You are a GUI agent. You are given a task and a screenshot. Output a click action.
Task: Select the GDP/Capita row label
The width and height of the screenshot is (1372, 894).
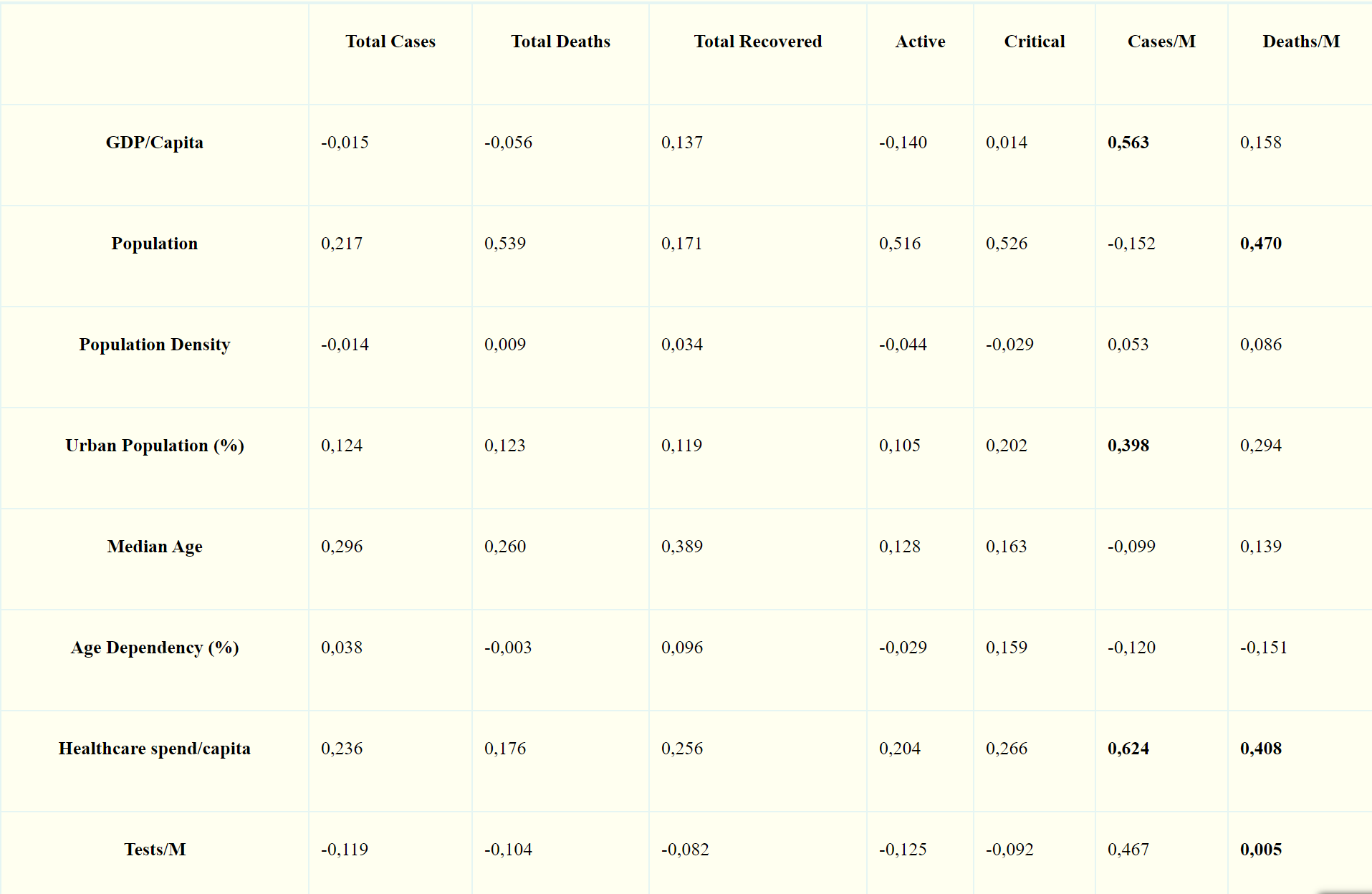point(155,143)
